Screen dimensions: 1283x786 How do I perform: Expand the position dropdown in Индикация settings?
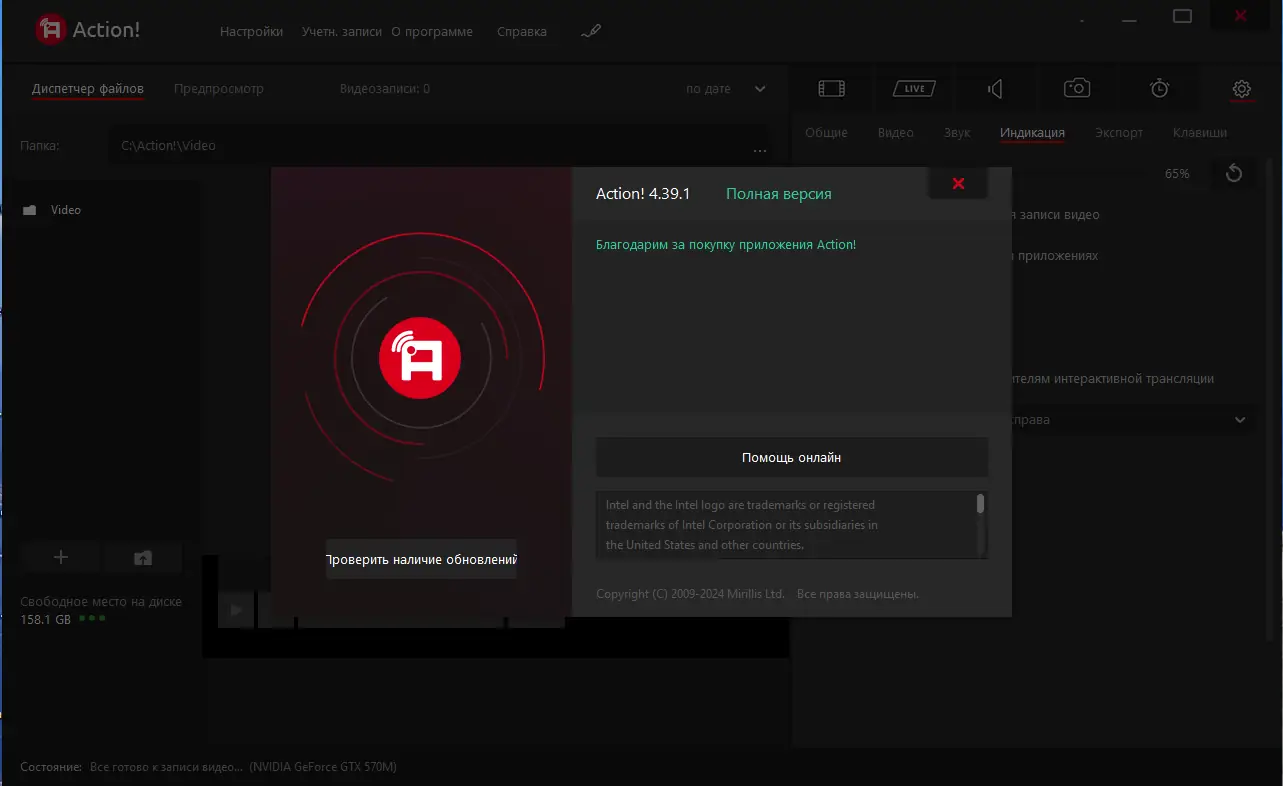[1240, 420]
